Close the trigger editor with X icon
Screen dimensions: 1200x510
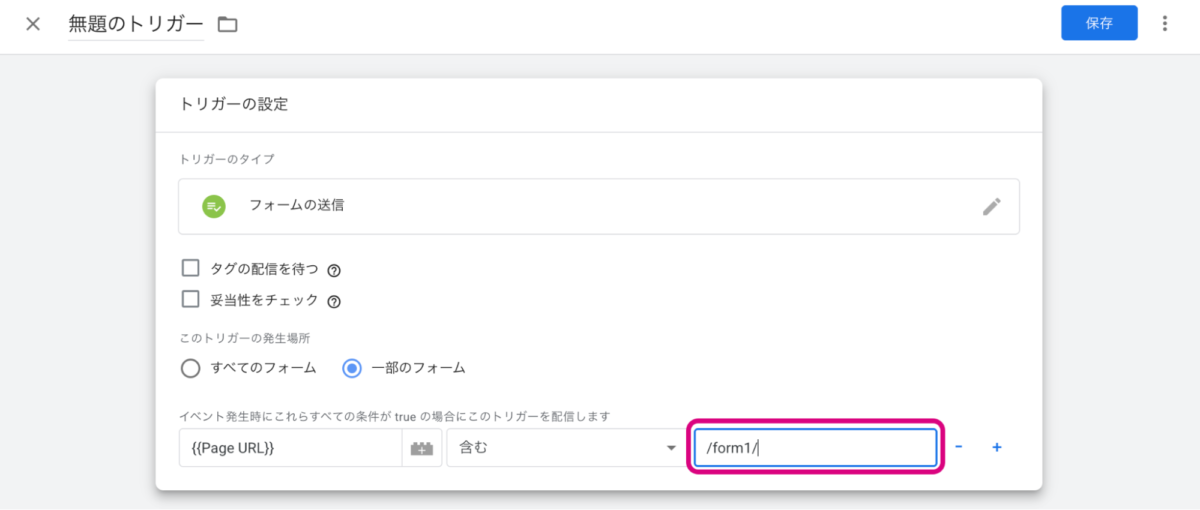(33, 24)
